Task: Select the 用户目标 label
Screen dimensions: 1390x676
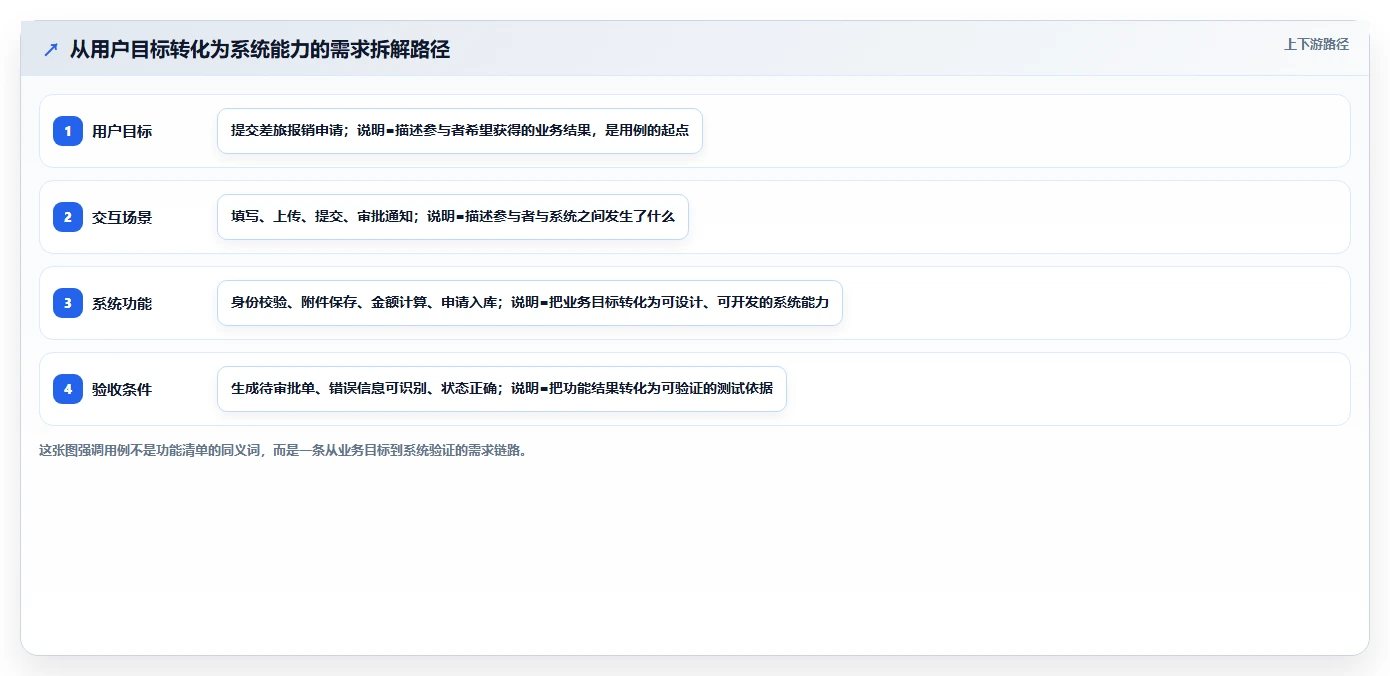Action: [122, 131]
